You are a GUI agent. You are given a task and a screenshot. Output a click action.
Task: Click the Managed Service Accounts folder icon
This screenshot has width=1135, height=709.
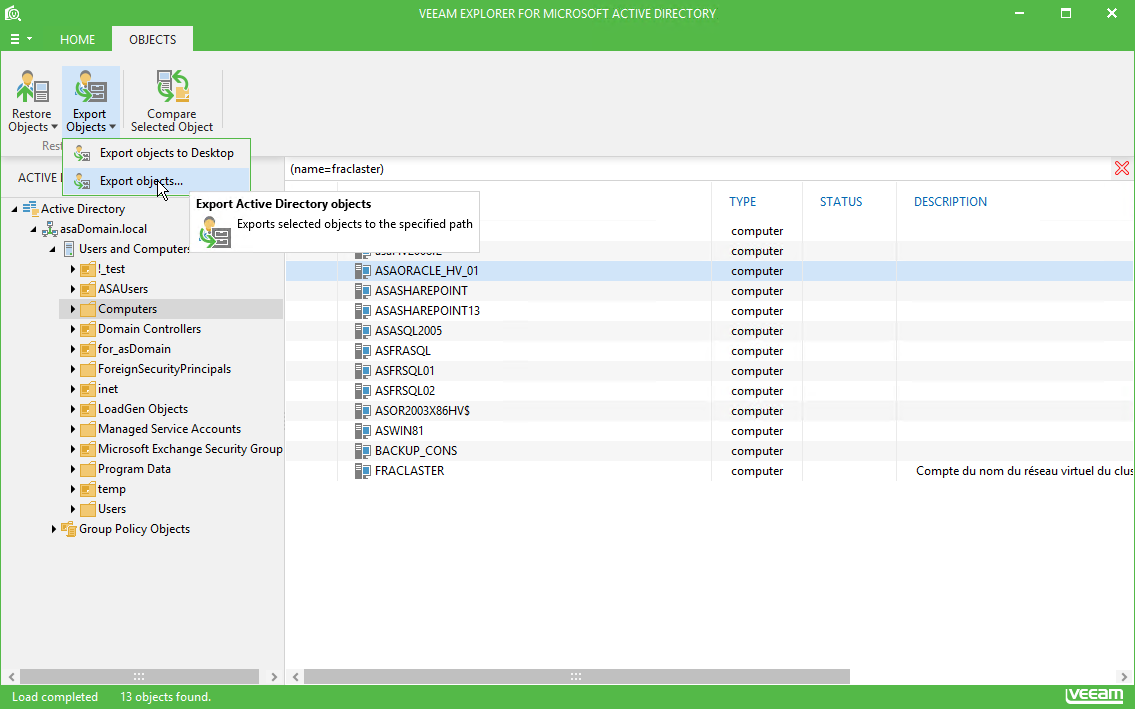(88, 429)
